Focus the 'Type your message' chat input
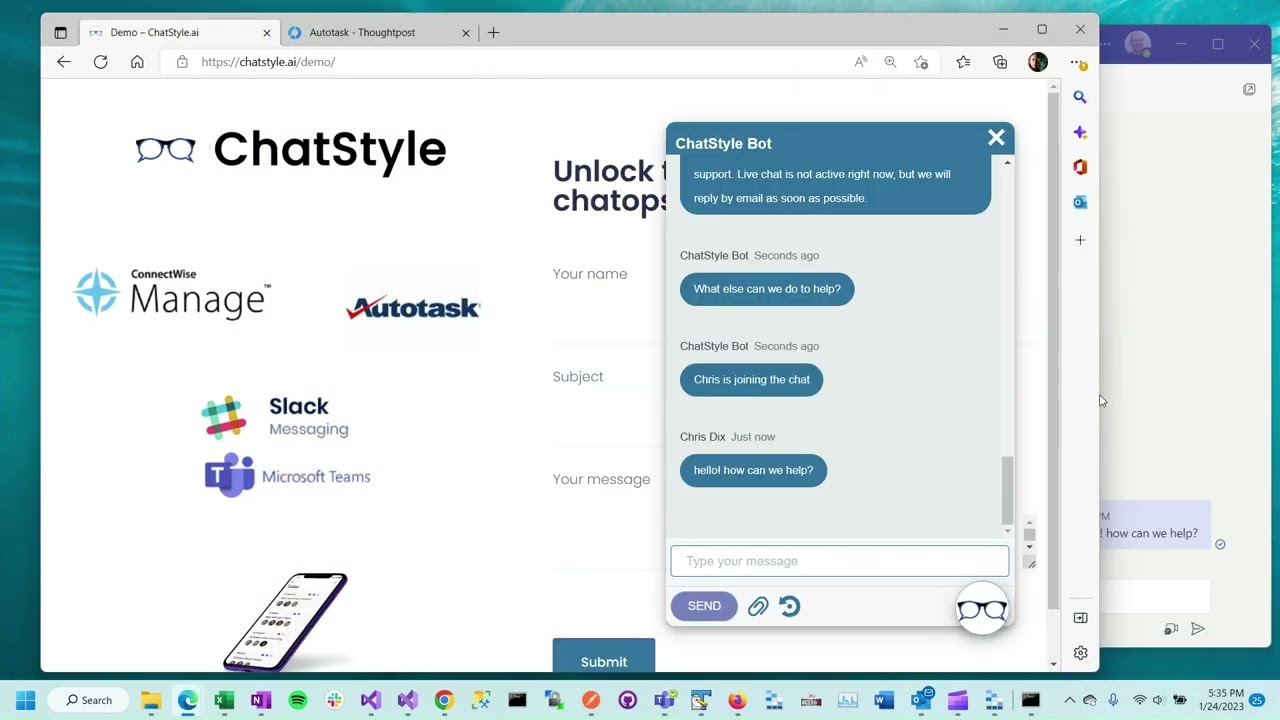The height and width of the screenshot is (720, 1280). click(840, 561)
